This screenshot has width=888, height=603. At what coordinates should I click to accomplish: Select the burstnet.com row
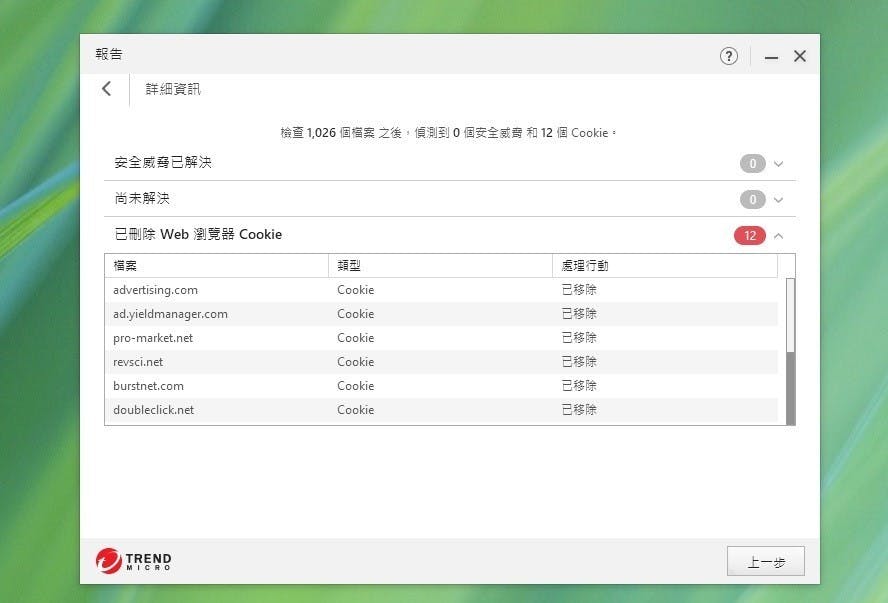click(x=441, y=386)
